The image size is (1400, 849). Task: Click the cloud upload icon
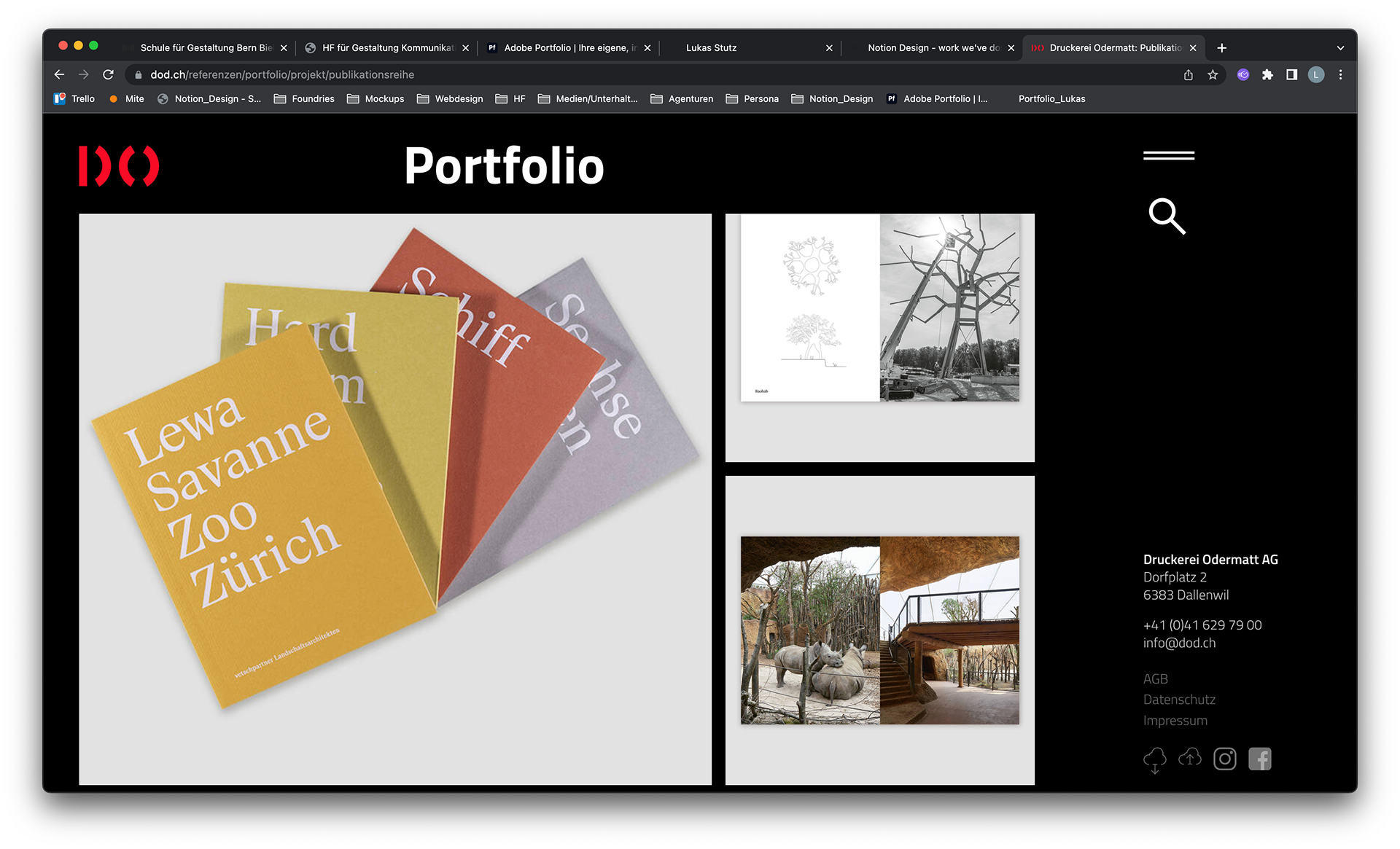[1189, 758]
